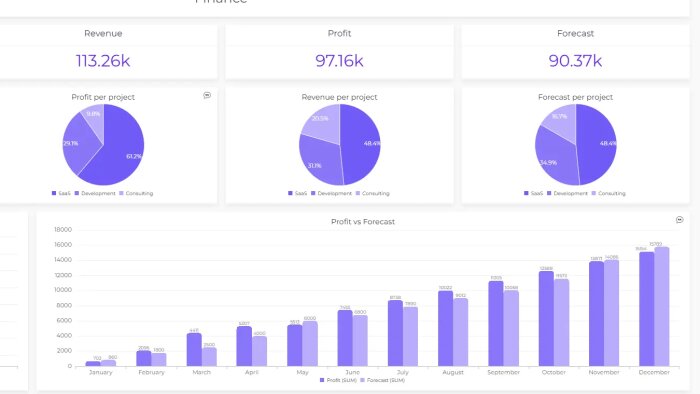Select 16.7% slice in Forecast per project
This screenshot has width=700, height=394.
[x=562, y=120]
